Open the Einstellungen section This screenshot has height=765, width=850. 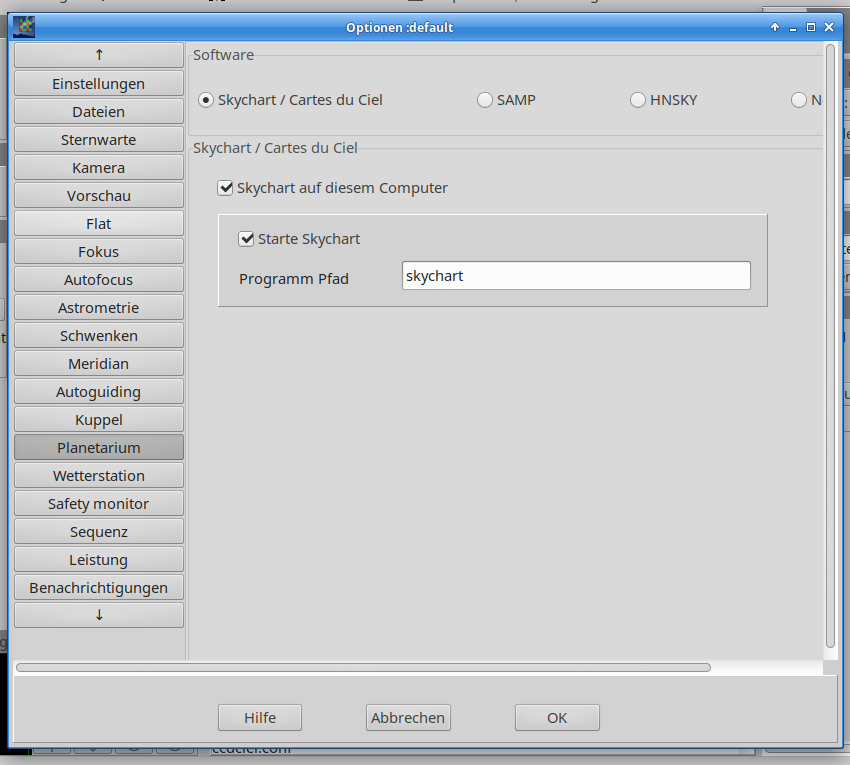tap(99, 83)
